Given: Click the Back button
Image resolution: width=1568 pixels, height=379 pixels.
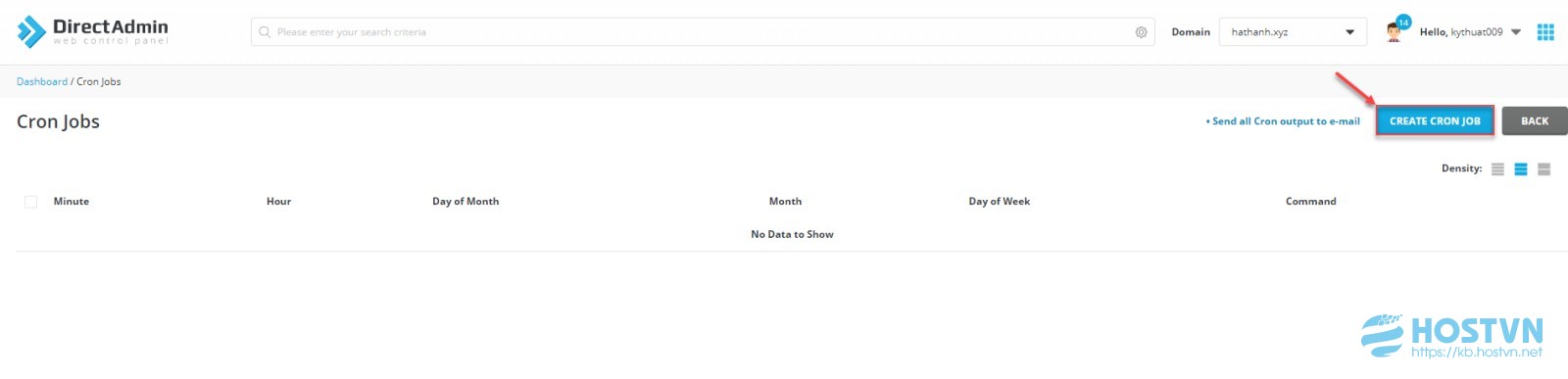Looking at the screenshot, I should [1535, 121].
